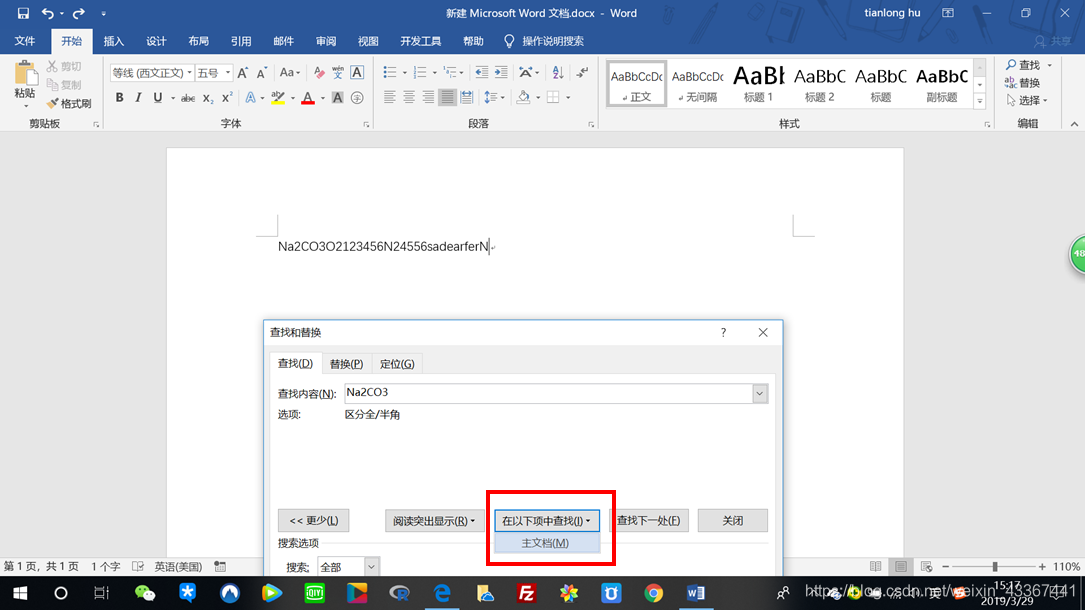
Task: Open the font name dropdown
Action: tap(190, 73)
